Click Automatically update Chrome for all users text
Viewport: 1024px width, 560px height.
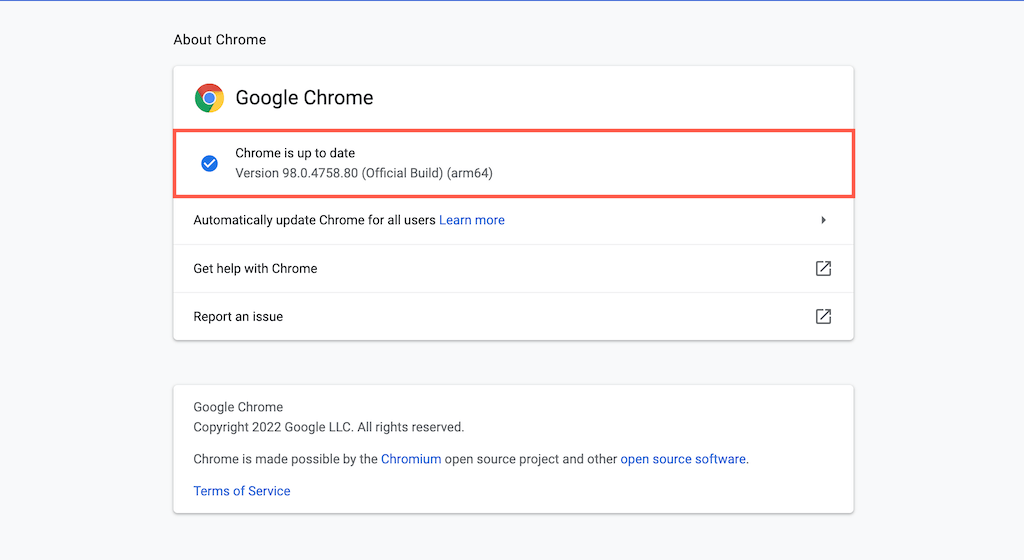coord(314,220)
